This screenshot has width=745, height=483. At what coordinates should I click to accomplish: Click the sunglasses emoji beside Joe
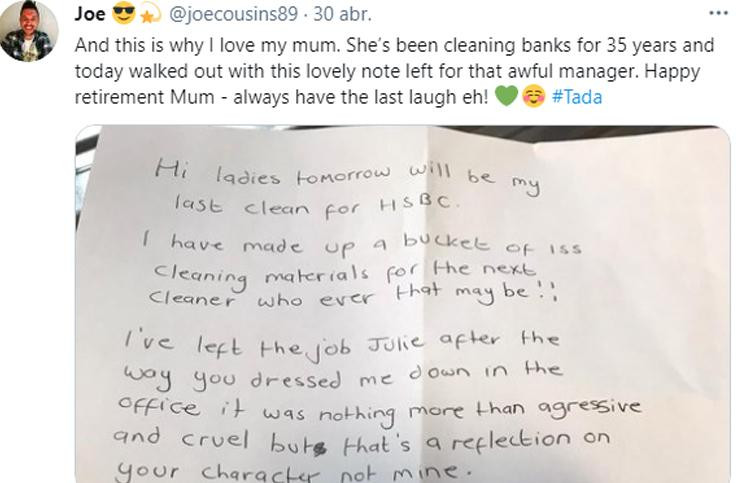coord(124,13)
